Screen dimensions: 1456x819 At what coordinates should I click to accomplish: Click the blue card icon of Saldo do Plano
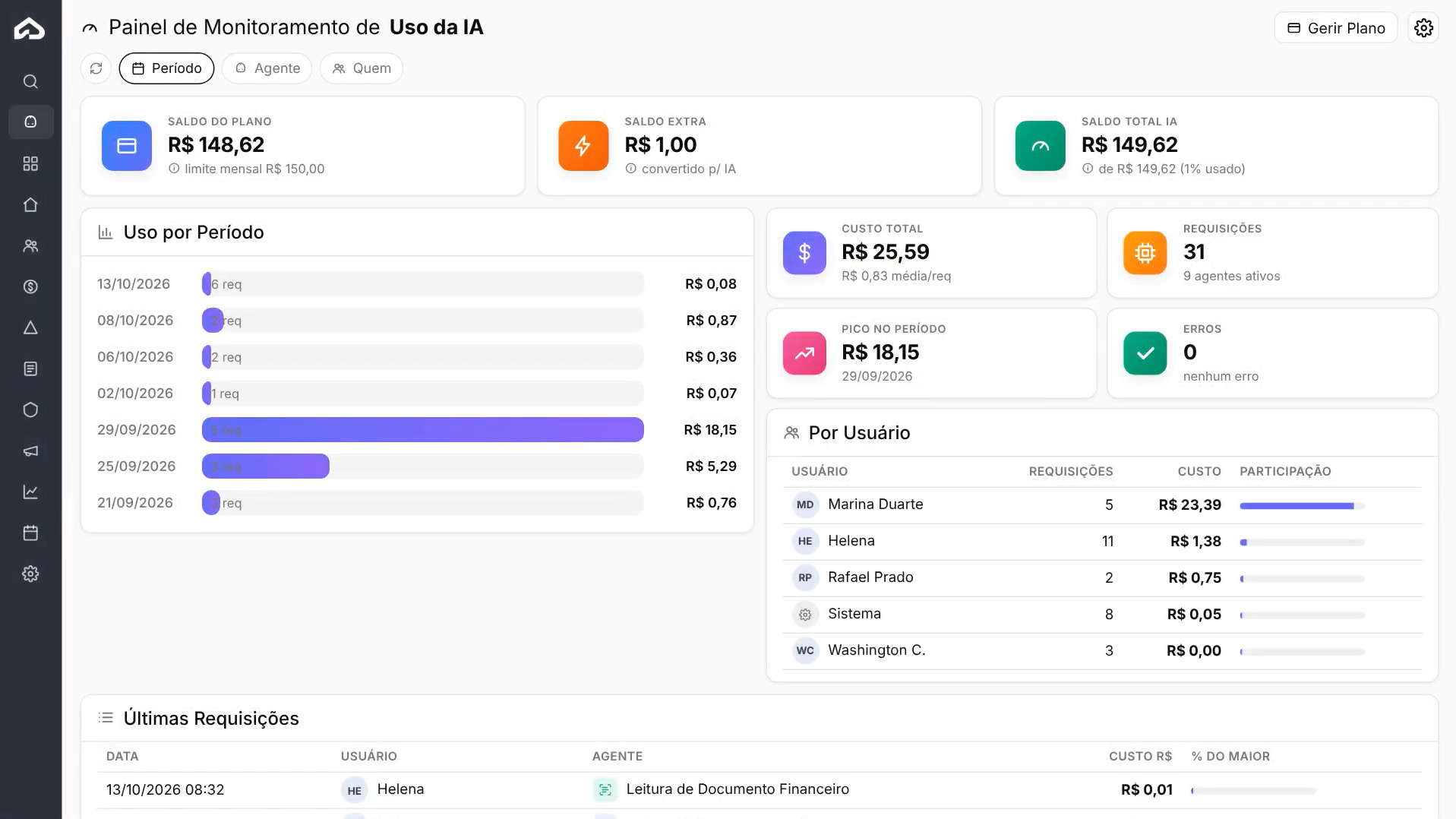[127, 146]
